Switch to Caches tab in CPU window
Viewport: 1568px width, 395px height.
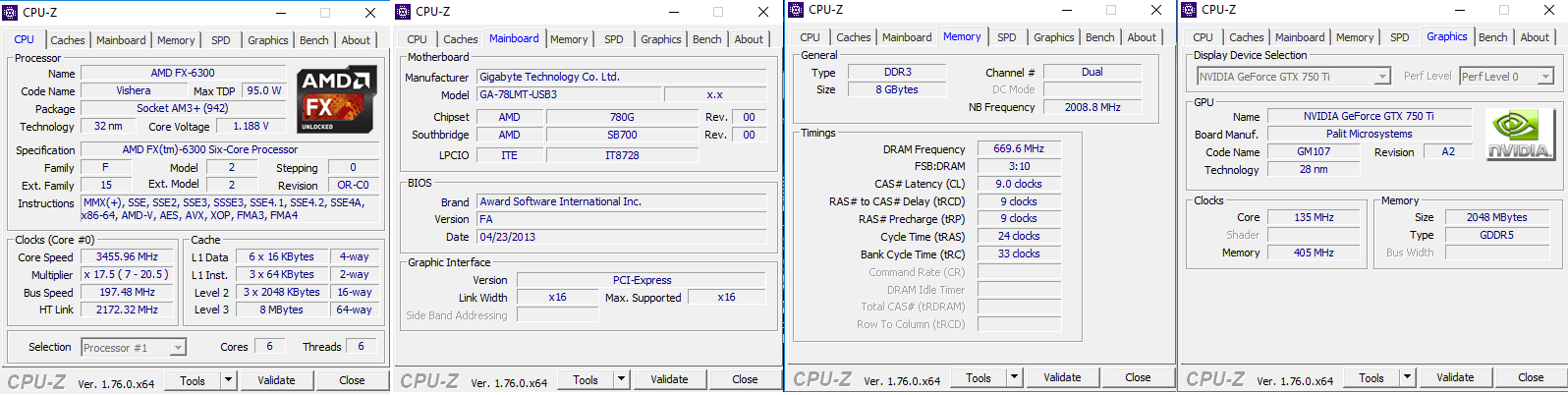point(68,40)
